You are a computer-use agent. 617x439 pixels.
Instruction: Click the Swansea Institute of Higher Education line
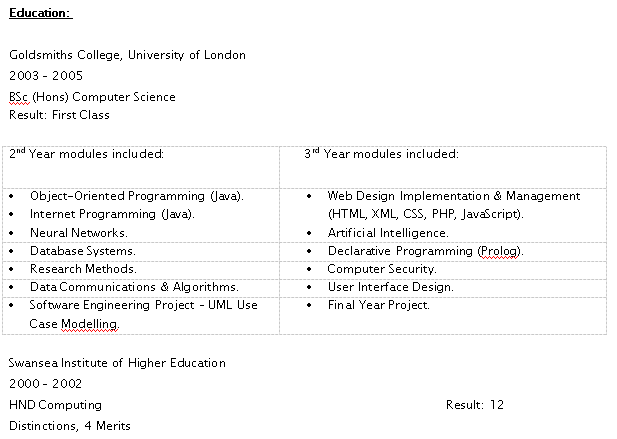point(117,363)
